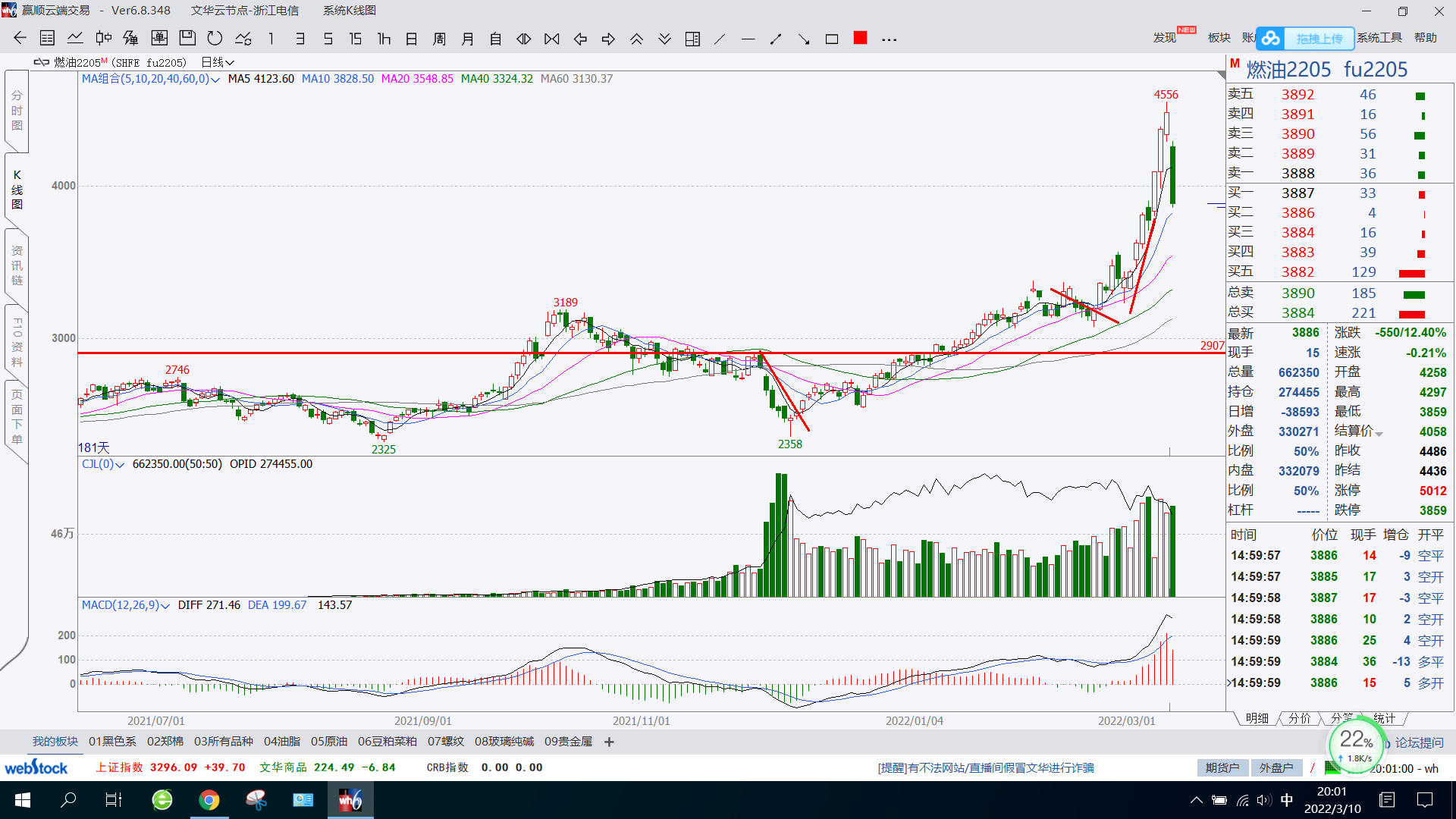This screenshot has height=819, width=1456.
Task: Expand the MA组合 indicator dropdown
Action: click(215, 80)
